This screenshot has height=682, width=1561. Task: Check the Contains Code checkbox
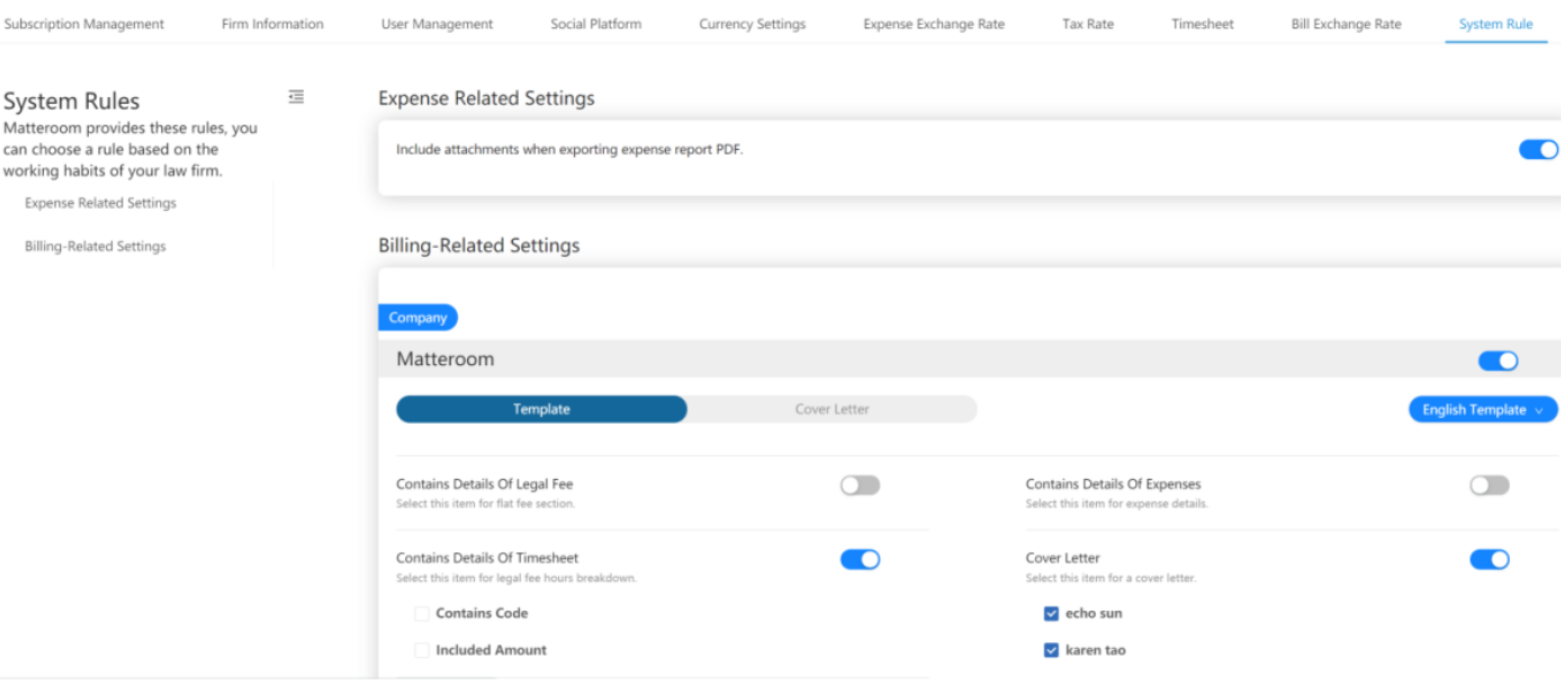(x=422, y=613)
